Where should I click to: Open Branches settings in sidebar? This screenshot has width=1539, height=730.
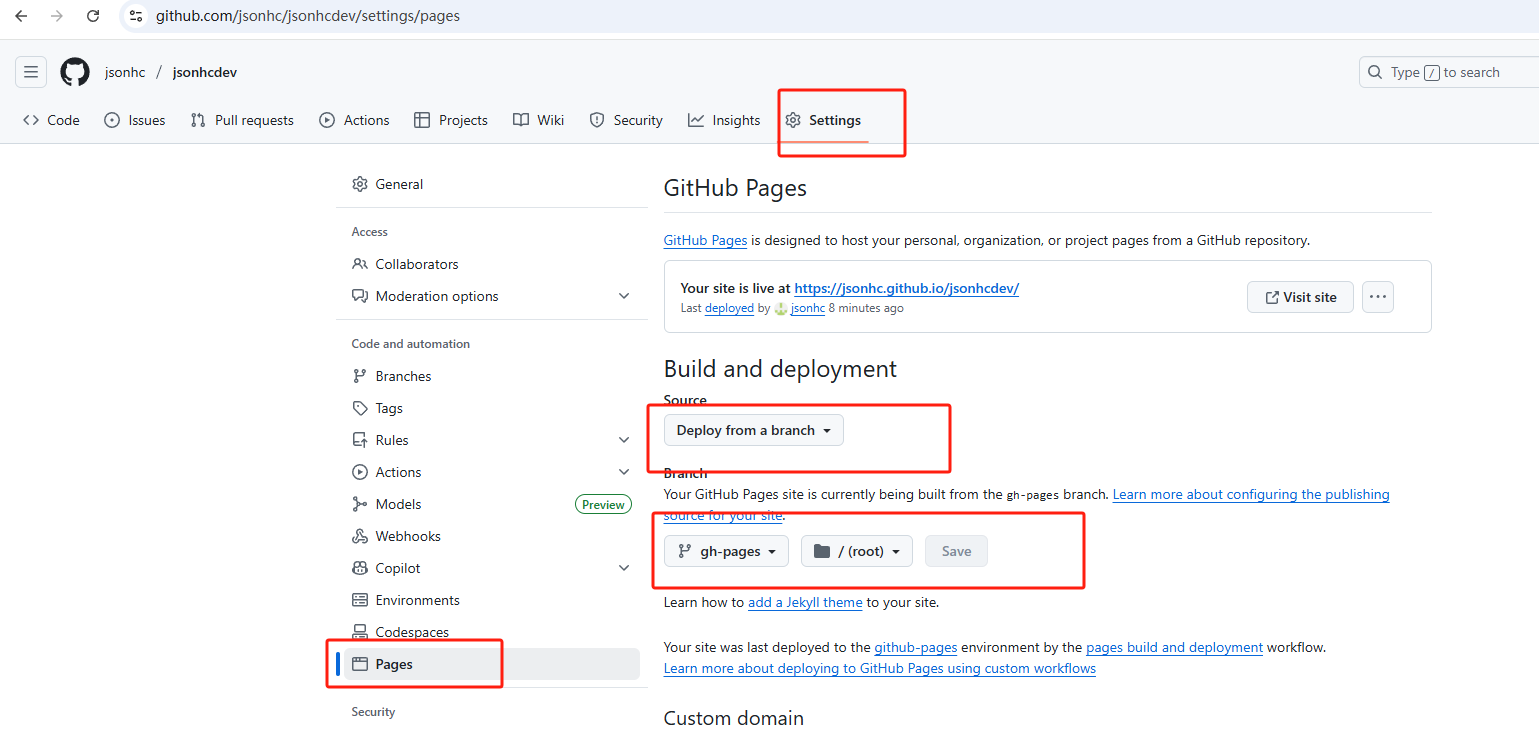(492, 376)
